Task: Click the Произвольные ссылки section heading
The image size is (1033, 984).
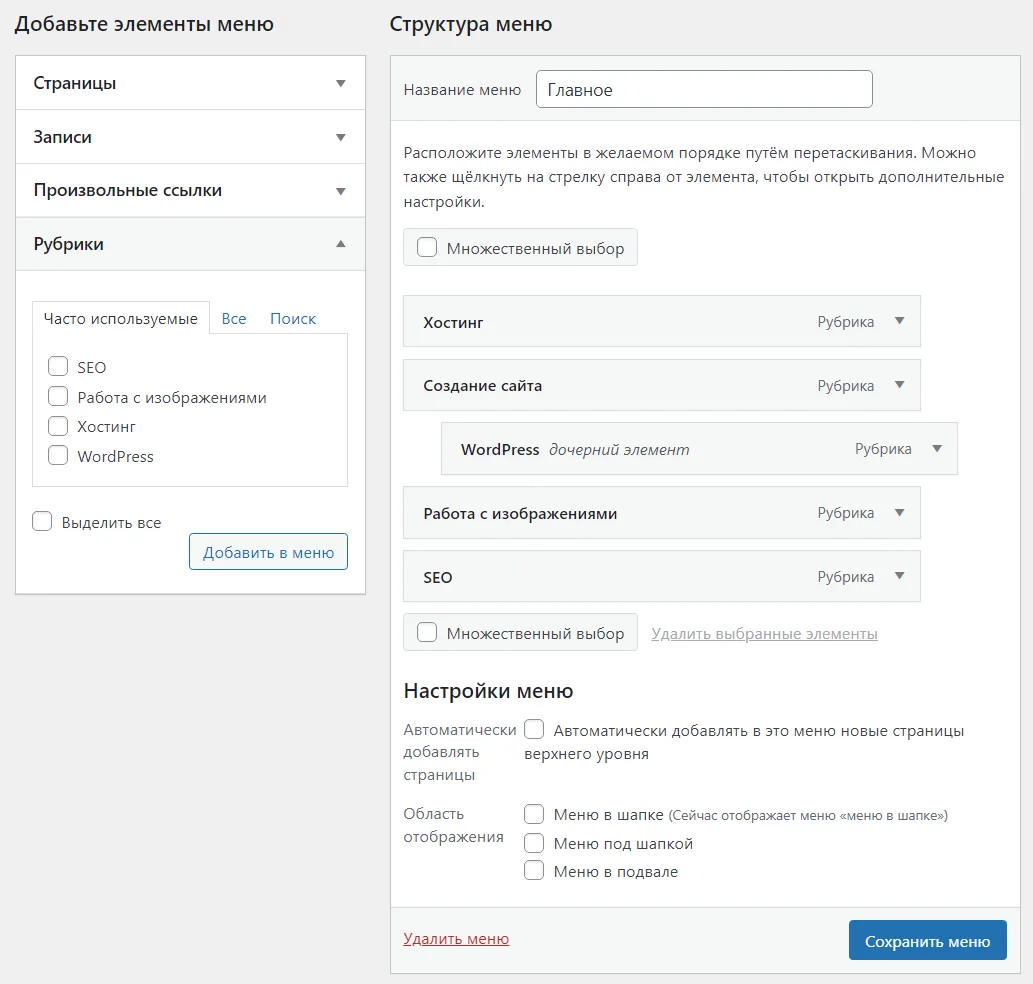Action: coord(128,190)
